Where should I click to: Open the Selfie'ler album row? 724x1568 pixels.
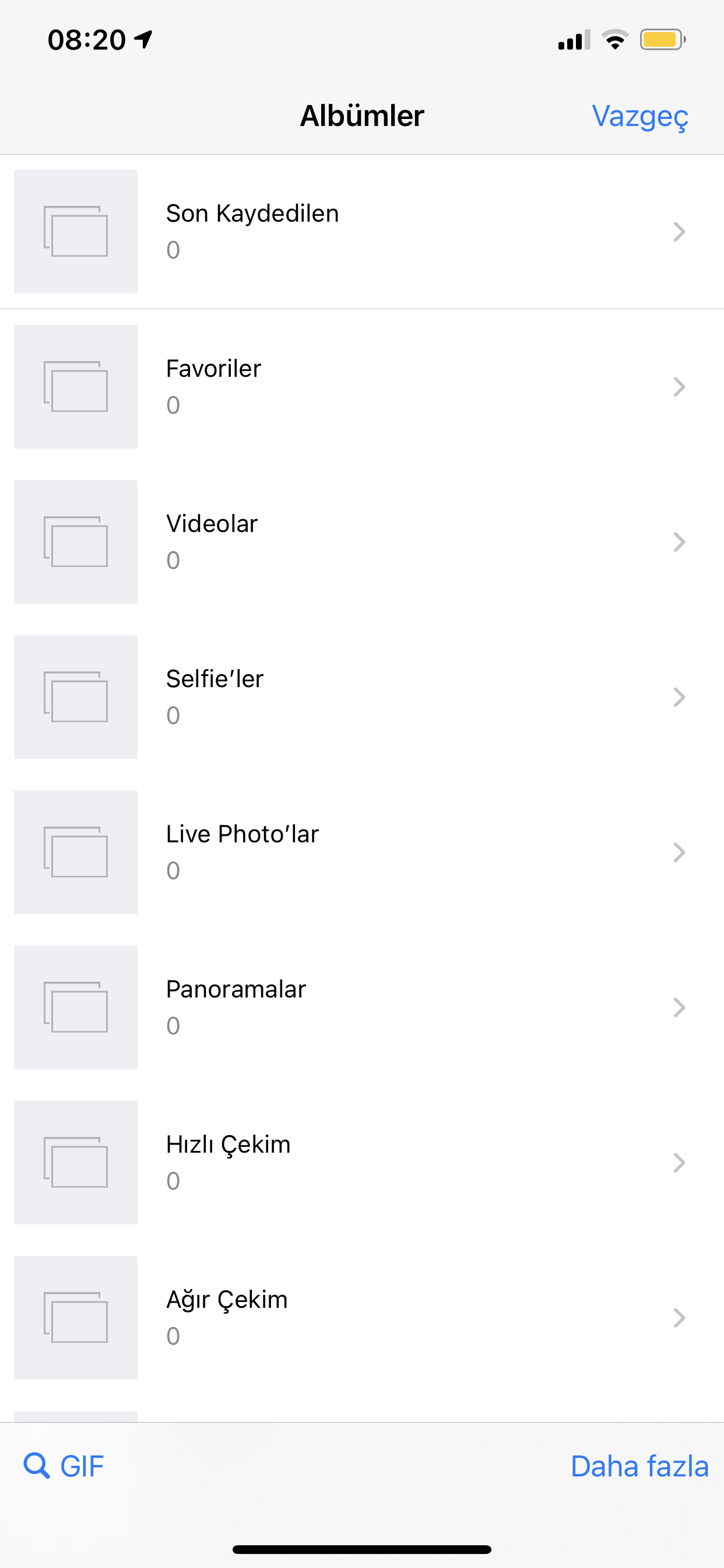362,697
